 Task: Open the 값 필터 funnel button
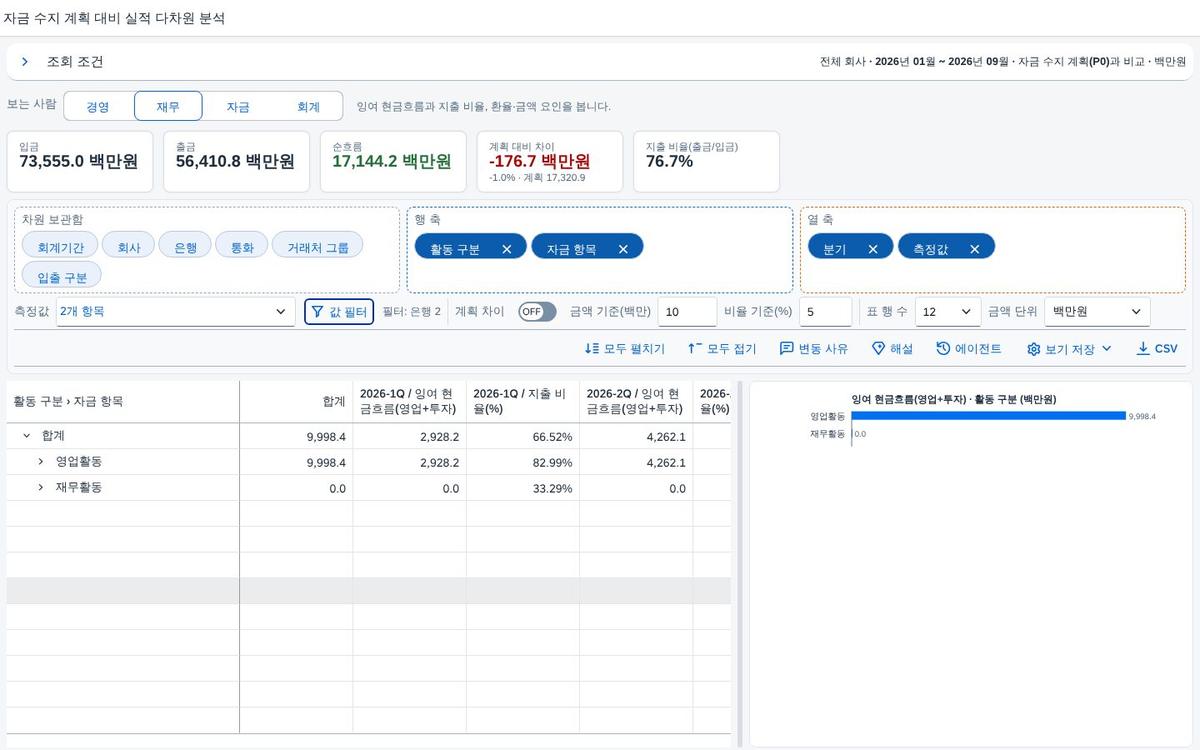(x=339, y=312)
